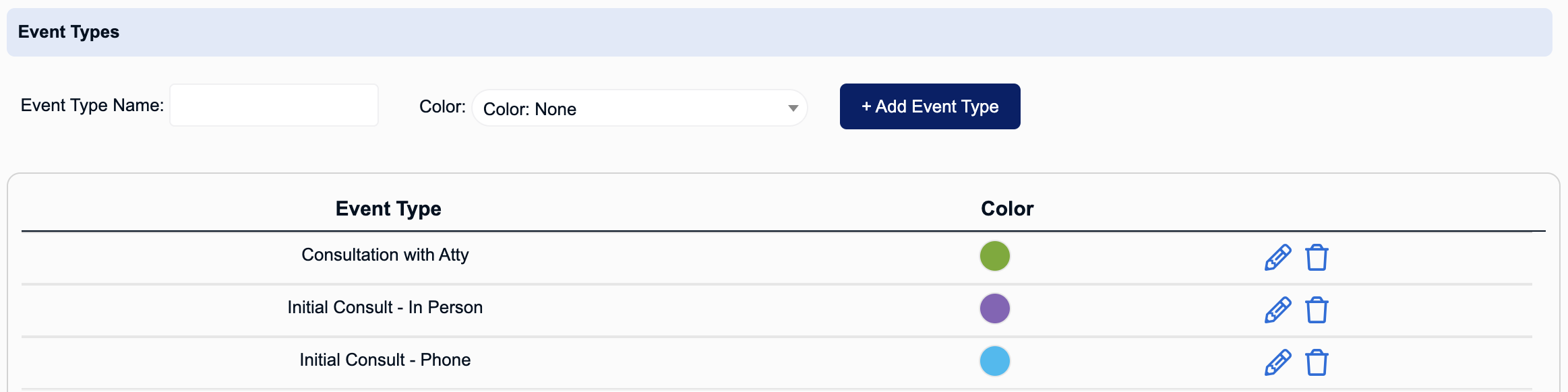Click pencil icon for Initial Consult - In Person
Screen dimensions: 1568x392
point(1277,310)
